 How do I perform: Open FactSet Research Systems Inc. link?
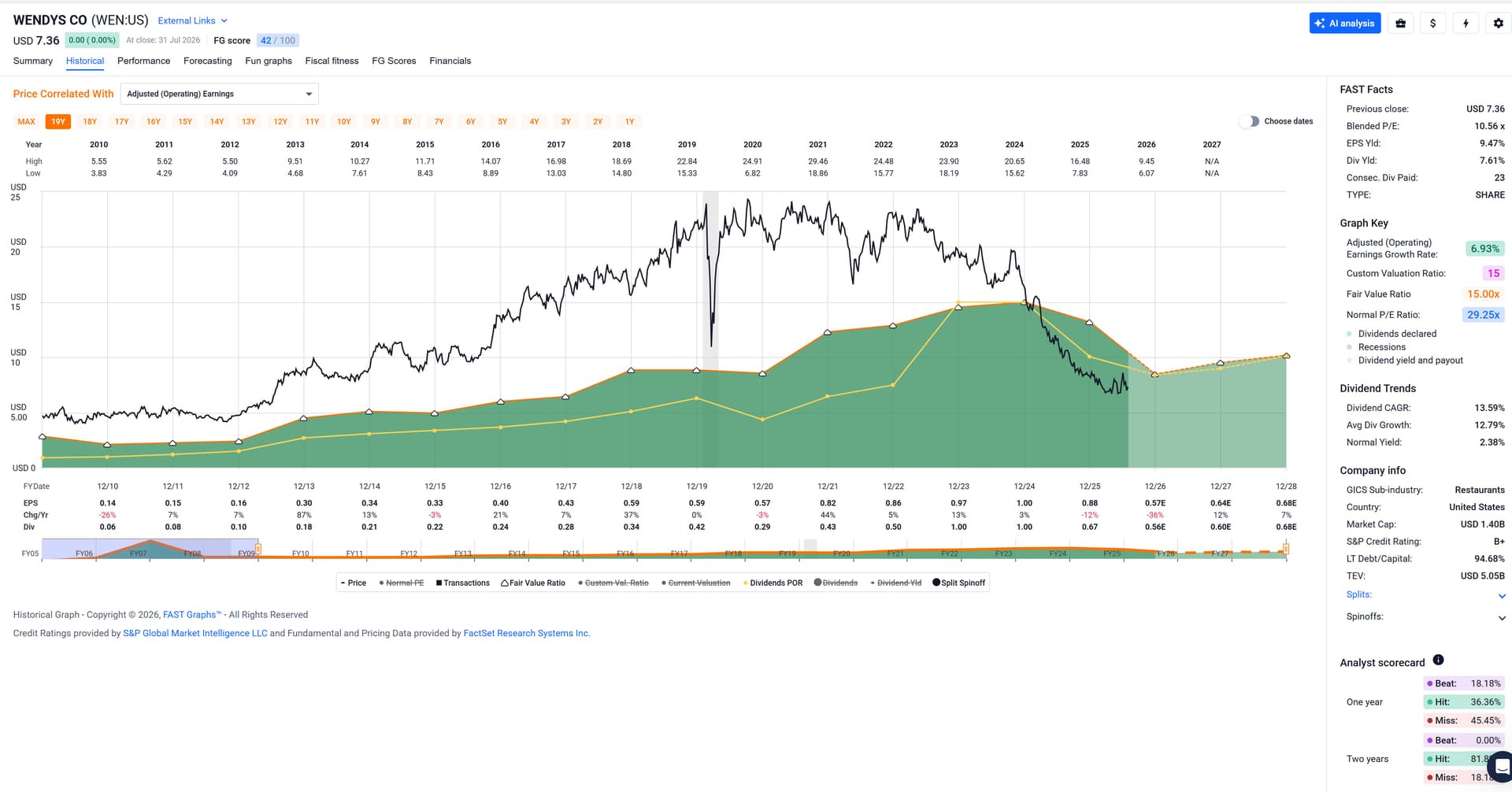(x=527, y=633)
